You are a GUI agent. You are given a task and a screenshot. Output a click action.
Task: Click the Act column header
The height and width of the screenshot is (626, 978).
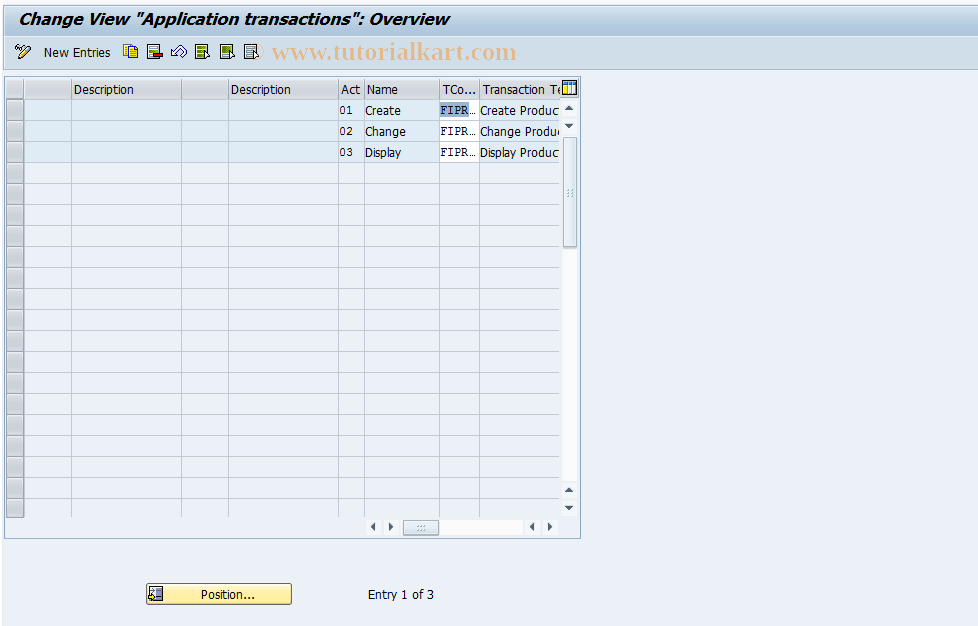click(349, 89)
